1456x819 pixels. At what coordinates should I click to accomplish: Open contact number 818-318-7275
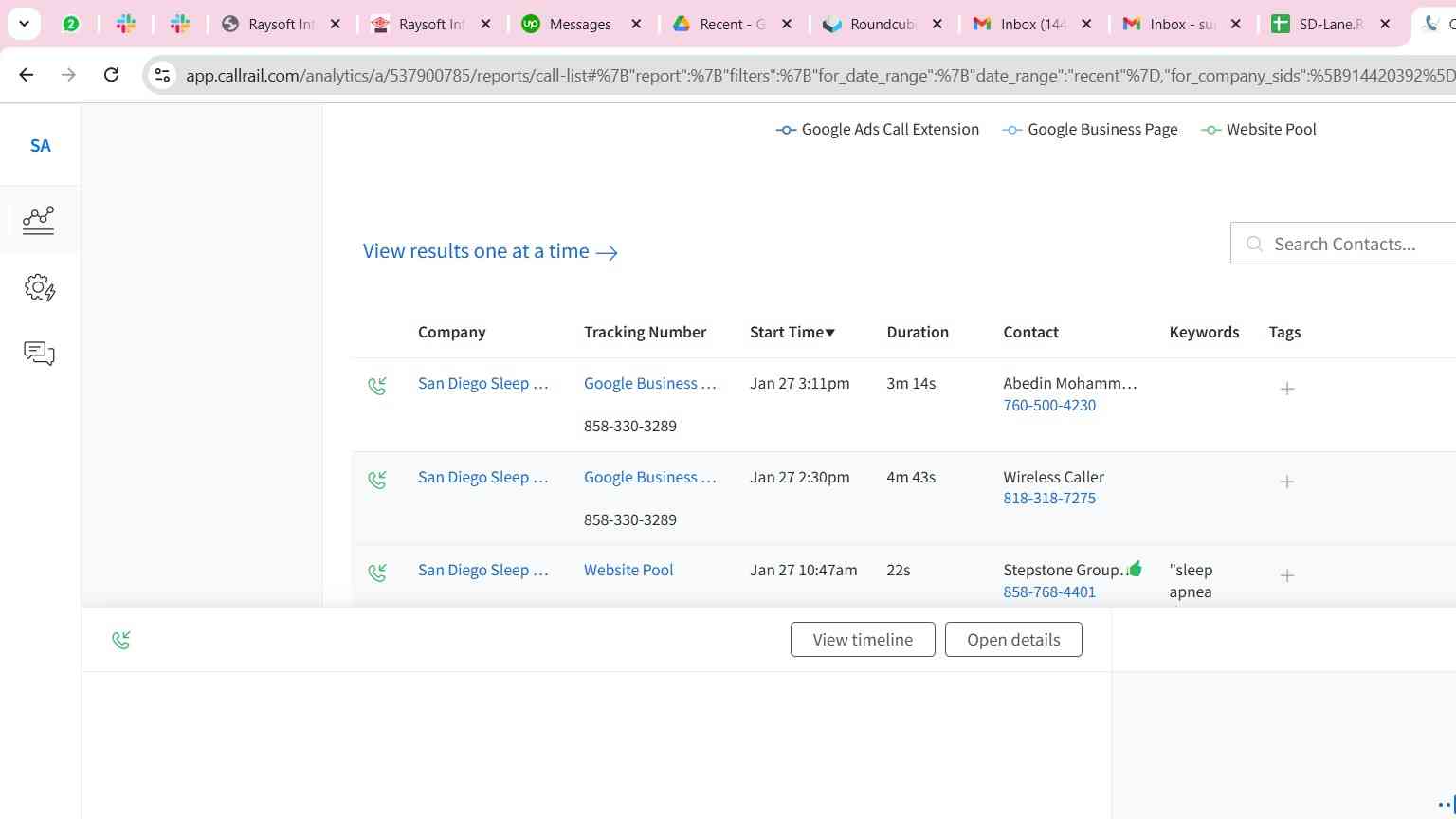pos(1049,499)
